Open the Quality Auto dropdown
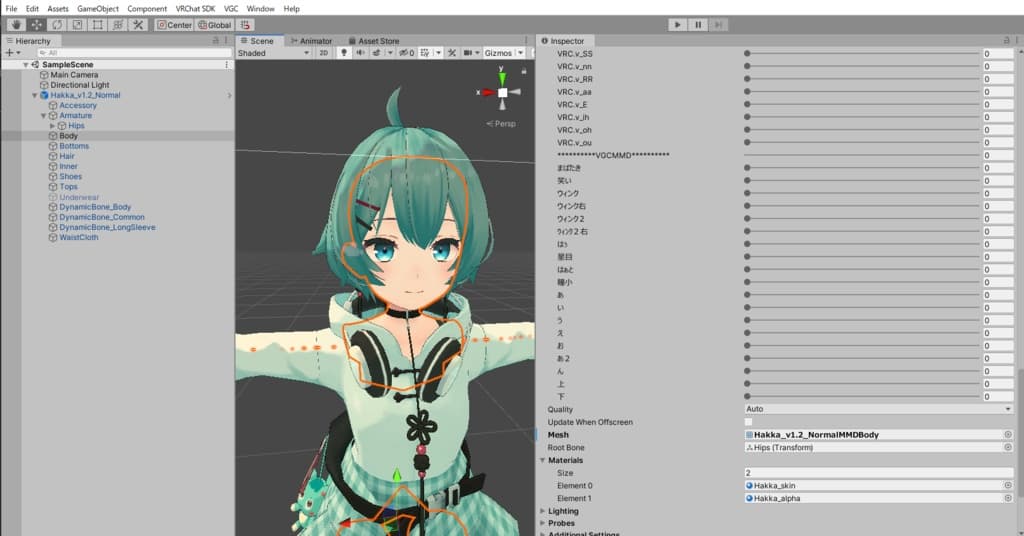The width and height of the screenshot is (1024, 536). [878, 409]
